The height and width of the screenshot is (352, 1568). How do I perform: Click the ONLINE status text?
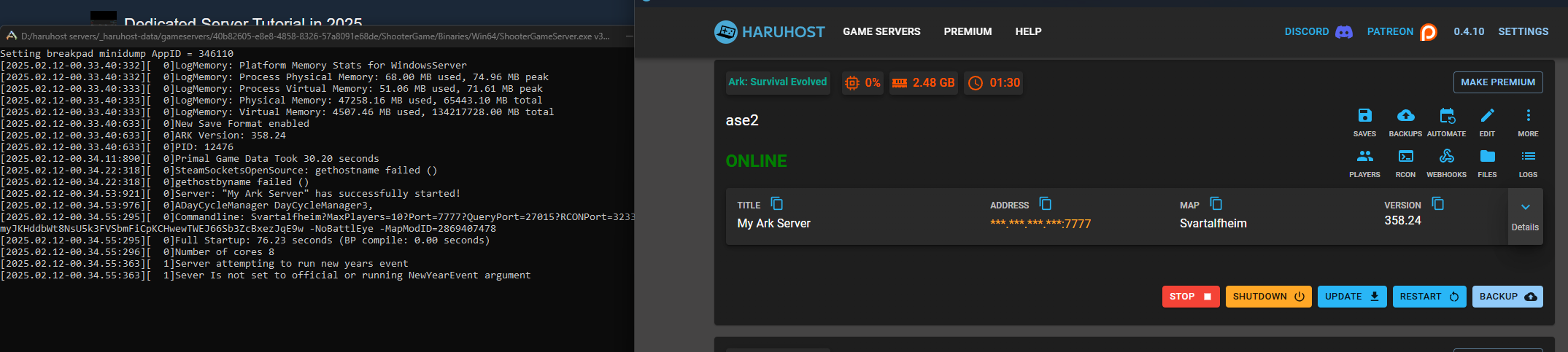point(756,161)
